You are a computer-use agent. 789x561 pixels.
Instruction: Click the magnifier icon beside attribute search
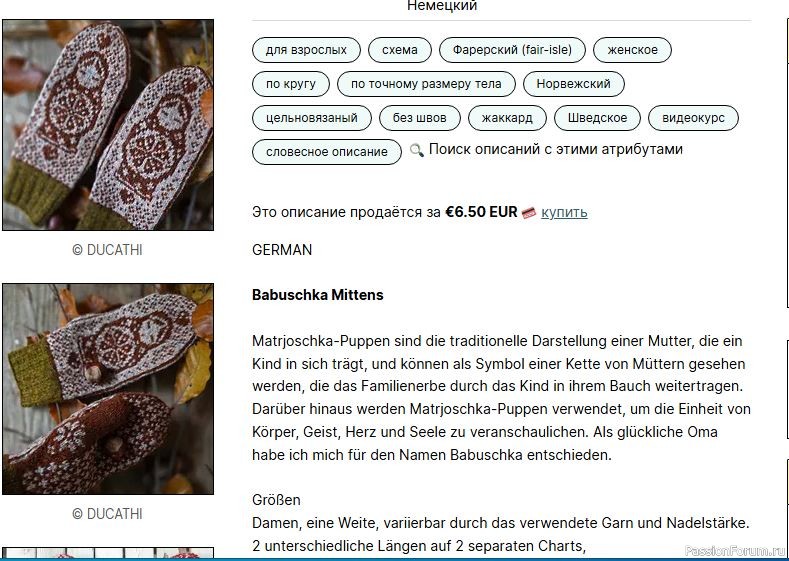pyautogui.click(x=417, y=150)
